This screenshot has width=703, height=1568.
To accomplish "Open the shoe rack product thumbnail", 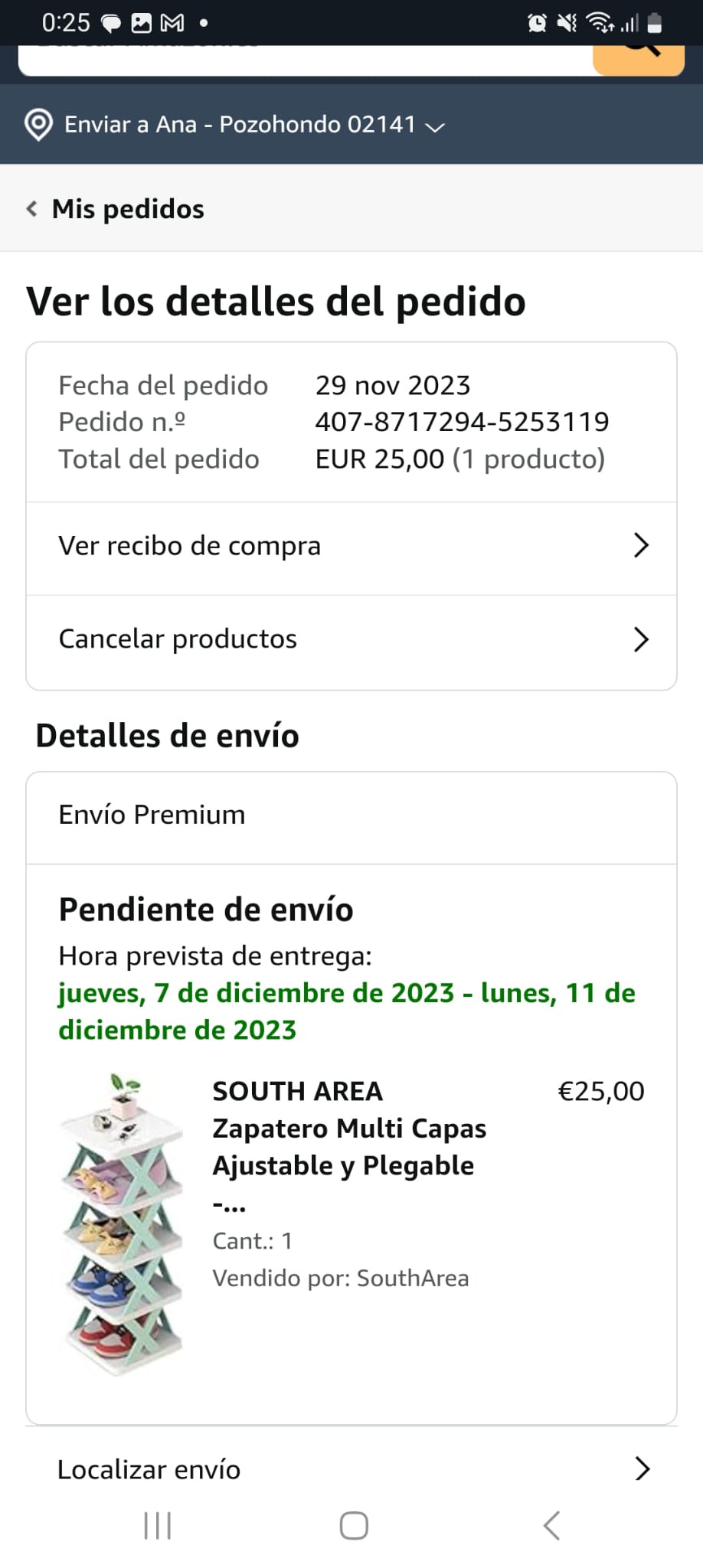I will click(123, 1224).
